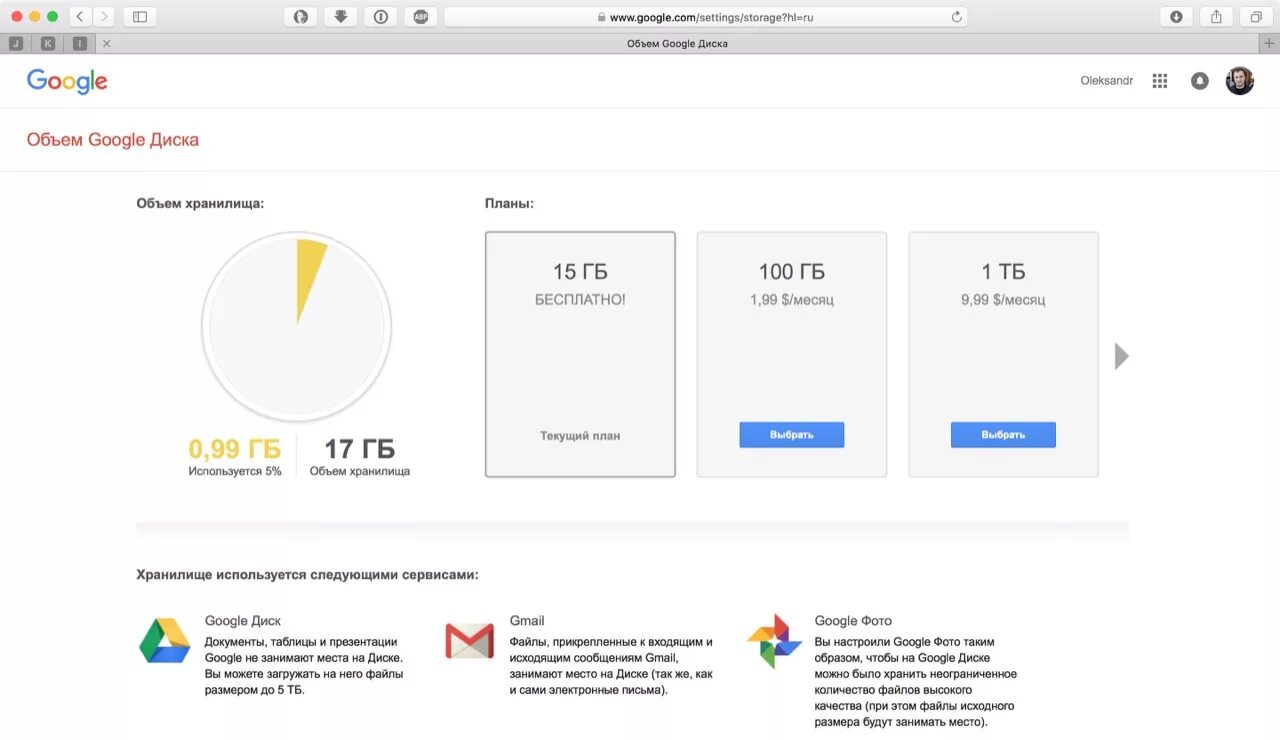The image size is (1280, 740).
Task: Click the Google Диск triangle icon
Action: click(x=165, y=640)
